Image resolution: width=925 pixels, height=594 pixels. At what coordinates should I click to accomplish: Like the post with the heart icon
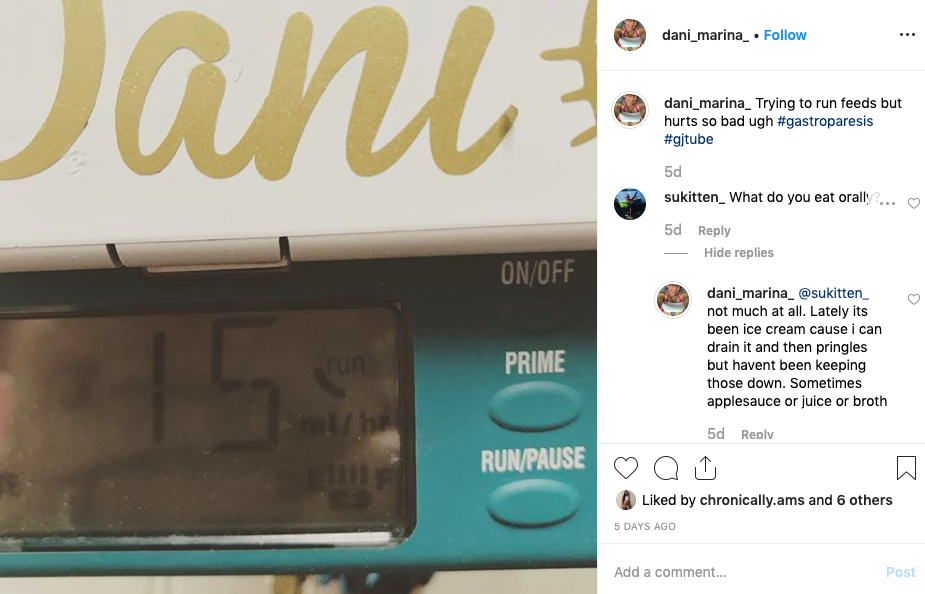pos(626,468)
